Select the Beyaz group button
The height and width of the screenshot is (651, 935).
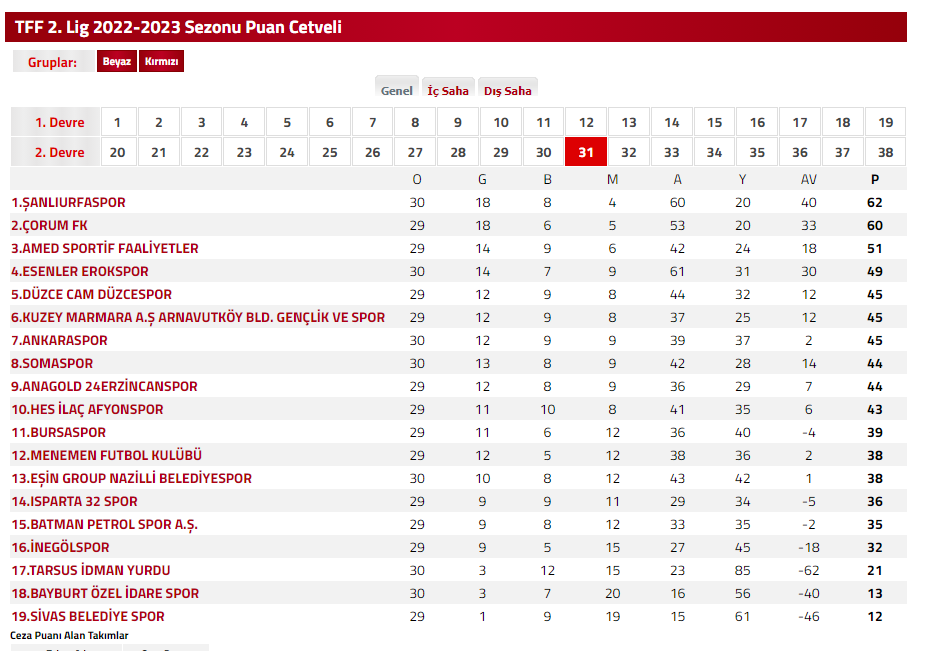[117, 62]
